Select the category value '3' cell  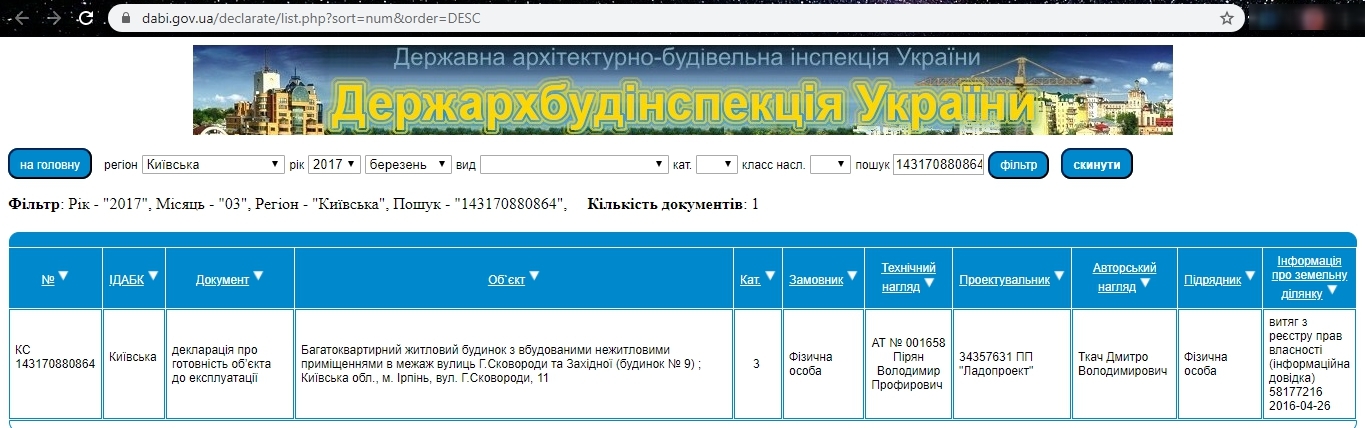coord(757,364)
